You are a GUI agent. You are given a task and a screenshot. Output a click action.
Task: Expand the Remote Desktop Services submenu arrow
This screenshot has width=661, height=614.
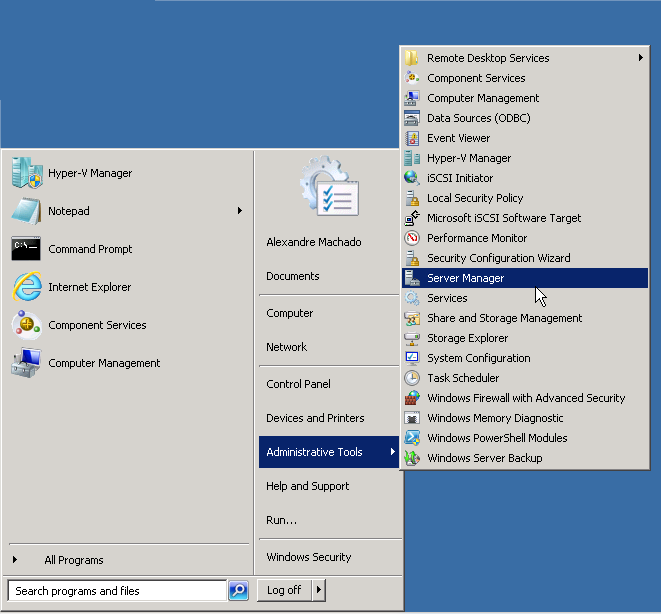click(x=641, y=58)
